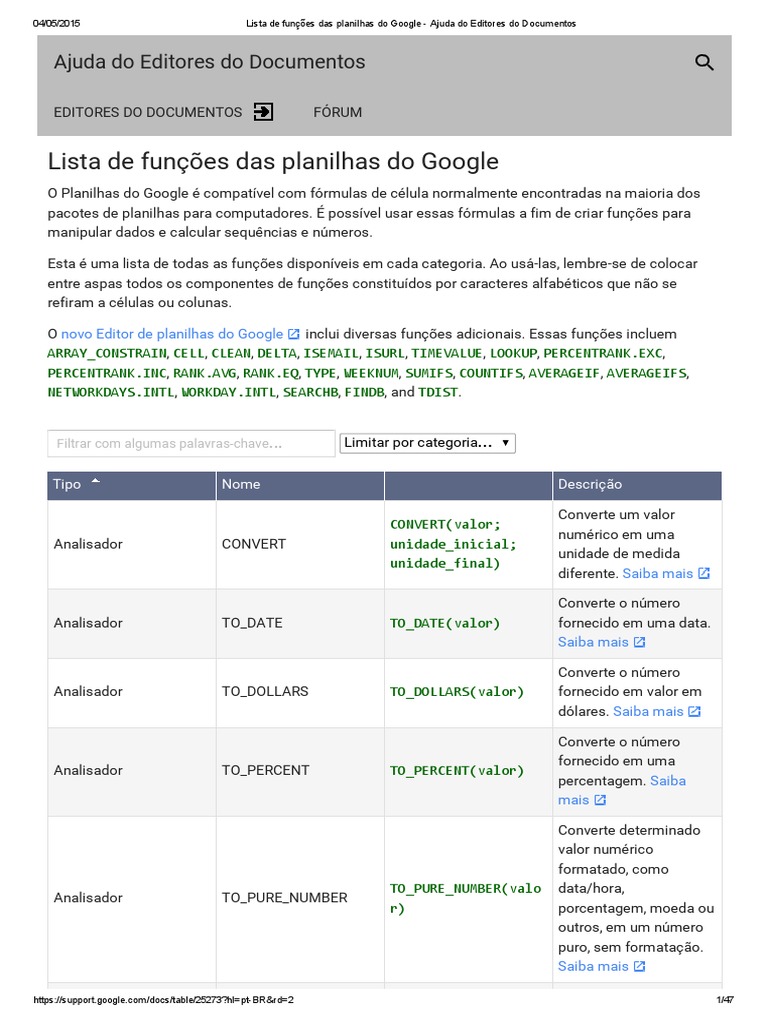Click Saiba mais in the CONVERT description
This screenshot has height=1024, width=768.
pos(658,573)
